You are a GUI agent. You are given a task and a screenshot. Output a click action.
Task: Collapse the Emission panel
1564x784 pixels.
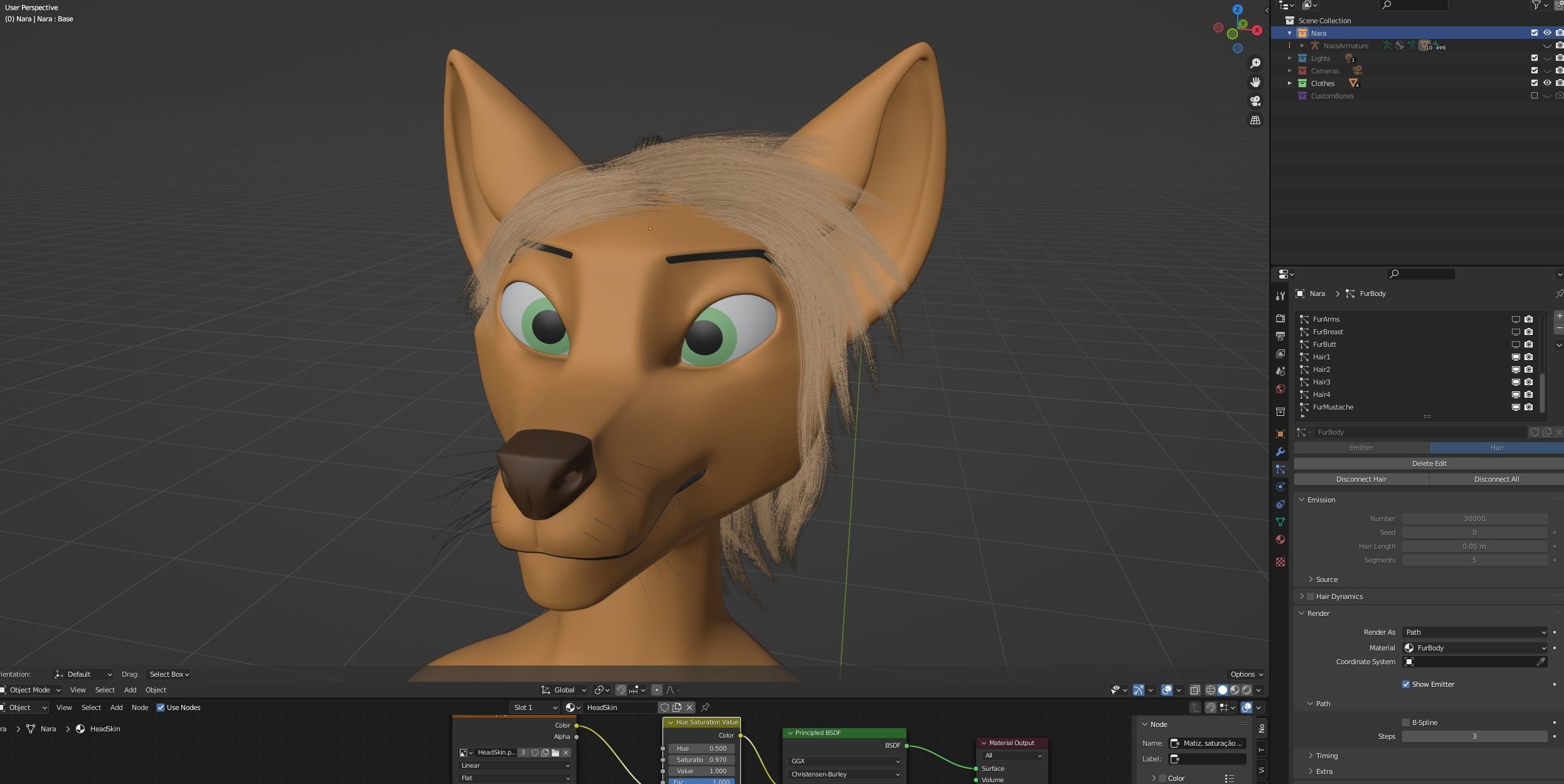[x=1301, y=500]
